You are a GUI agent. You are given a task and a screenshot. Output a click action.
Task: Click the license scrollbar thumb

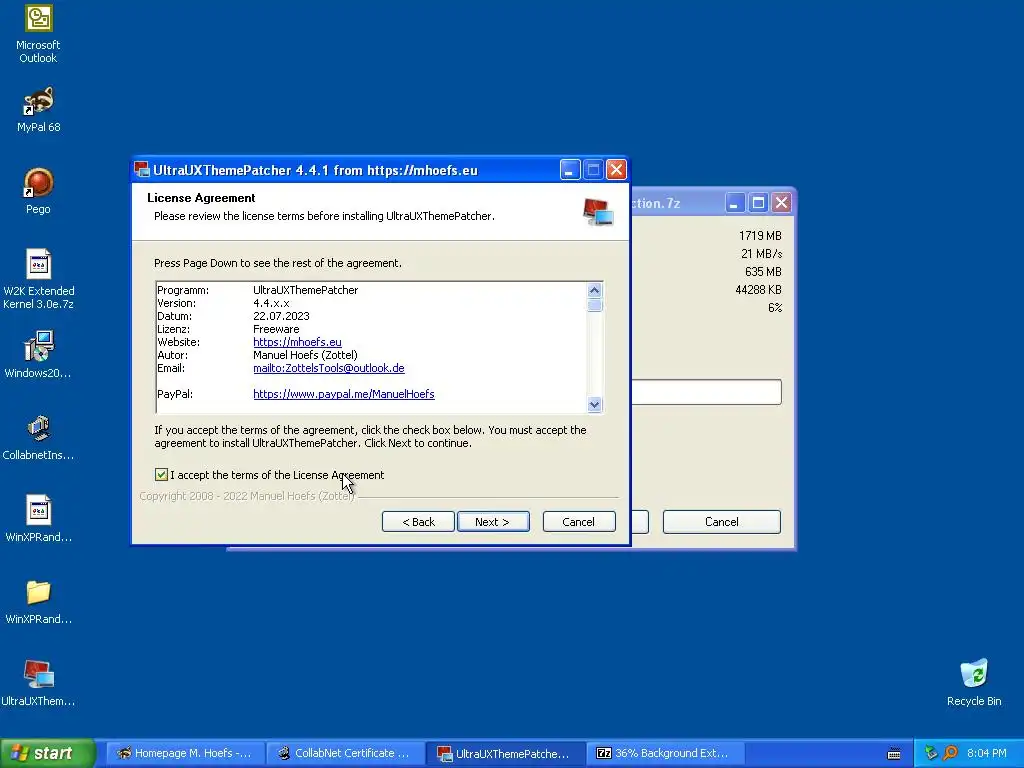click(x=594, y=306)
